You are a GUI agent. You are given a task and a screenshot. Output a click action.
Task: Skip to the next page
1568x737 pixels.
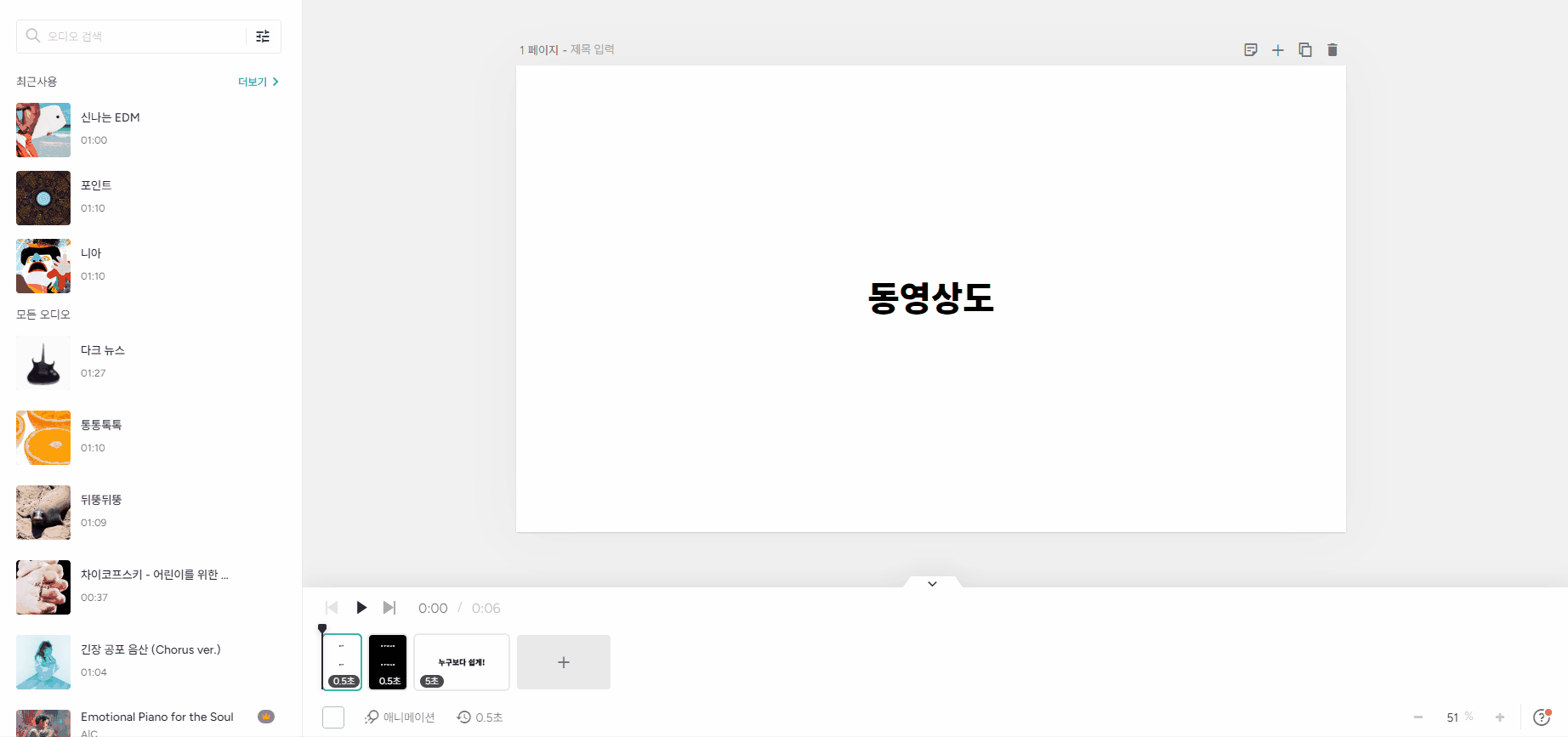(x=389, y=608)
